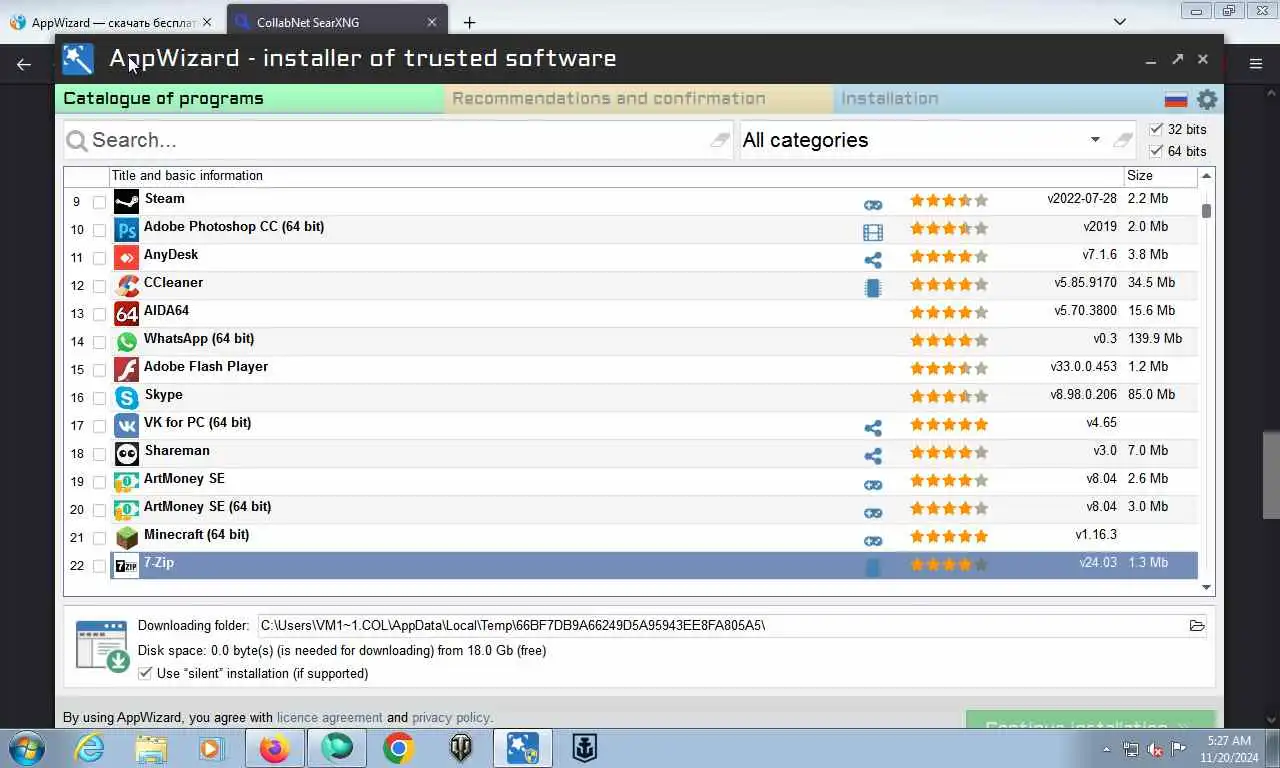
Task: Go back in the browser
Action: click(x=24, y=64)
